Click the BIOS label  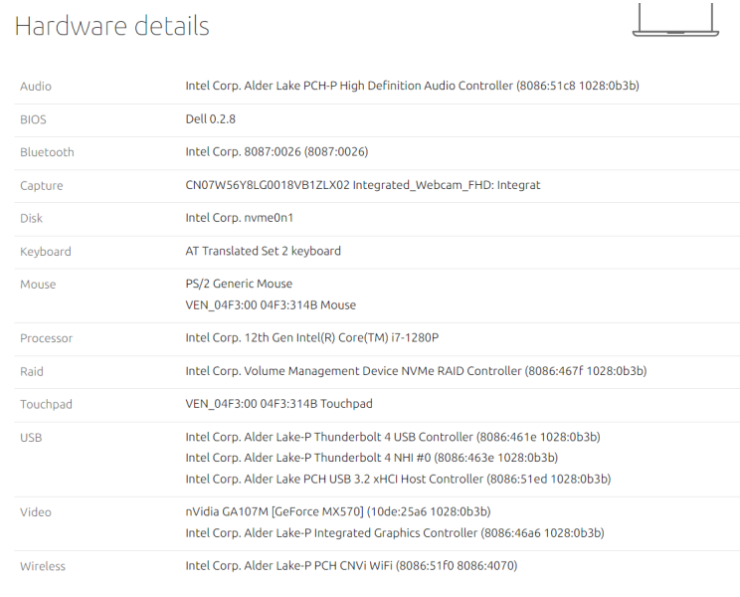coord(33,120)
